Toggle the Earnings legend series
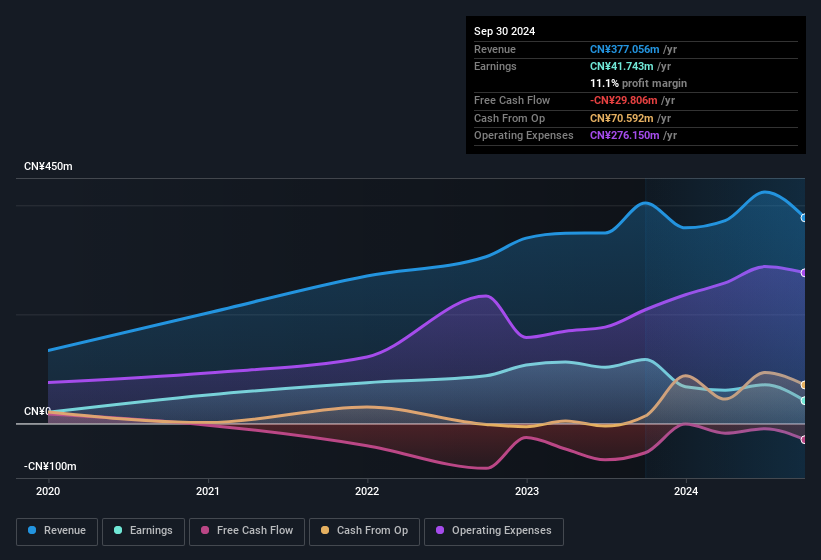Viewport: 821px width, 560px height. 143,531
